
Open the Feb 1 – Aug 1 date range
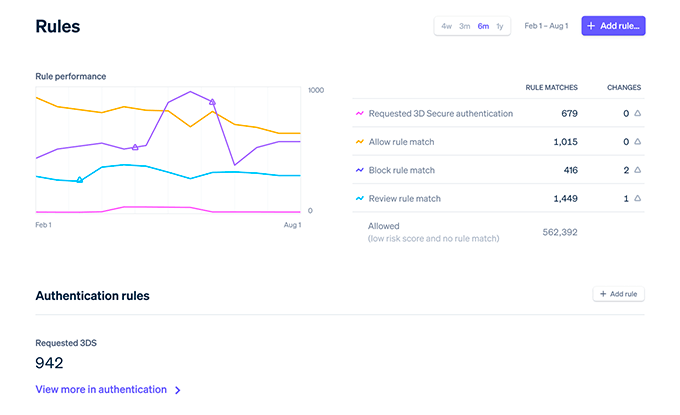[x=546, y=26]
